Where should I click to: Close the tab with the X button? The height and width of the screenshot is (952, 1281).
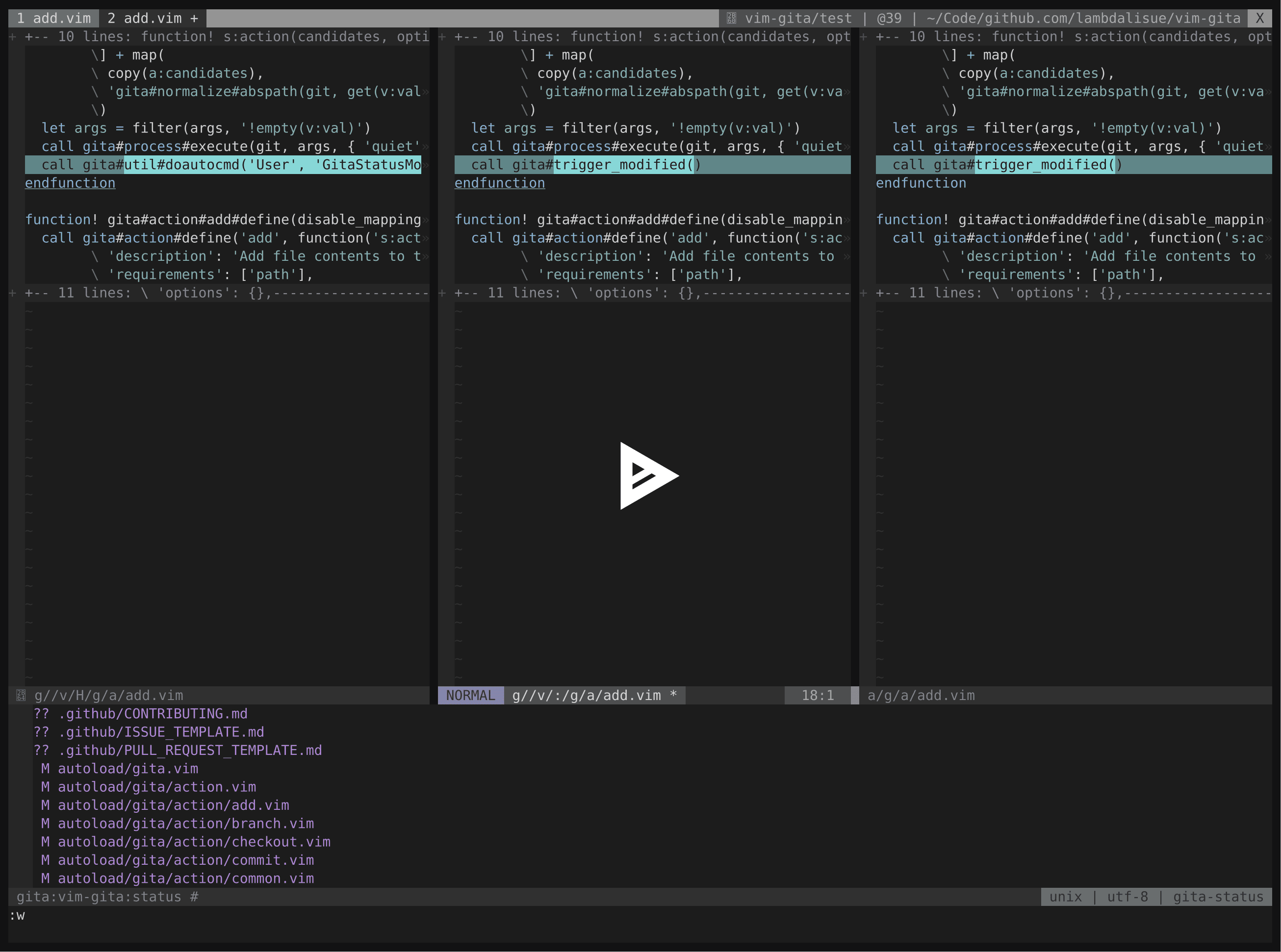[x=1260, y=19]
